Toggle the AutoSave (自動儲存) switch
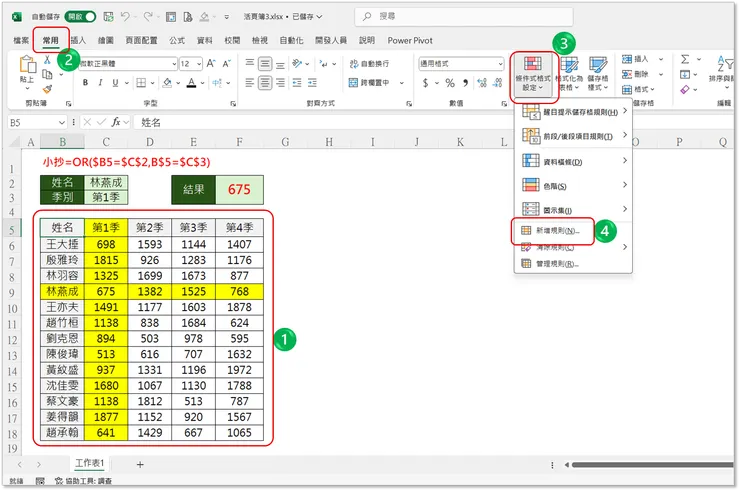This screenshot has width=740, height=491. pyautogui.click(x=80, y=17)
